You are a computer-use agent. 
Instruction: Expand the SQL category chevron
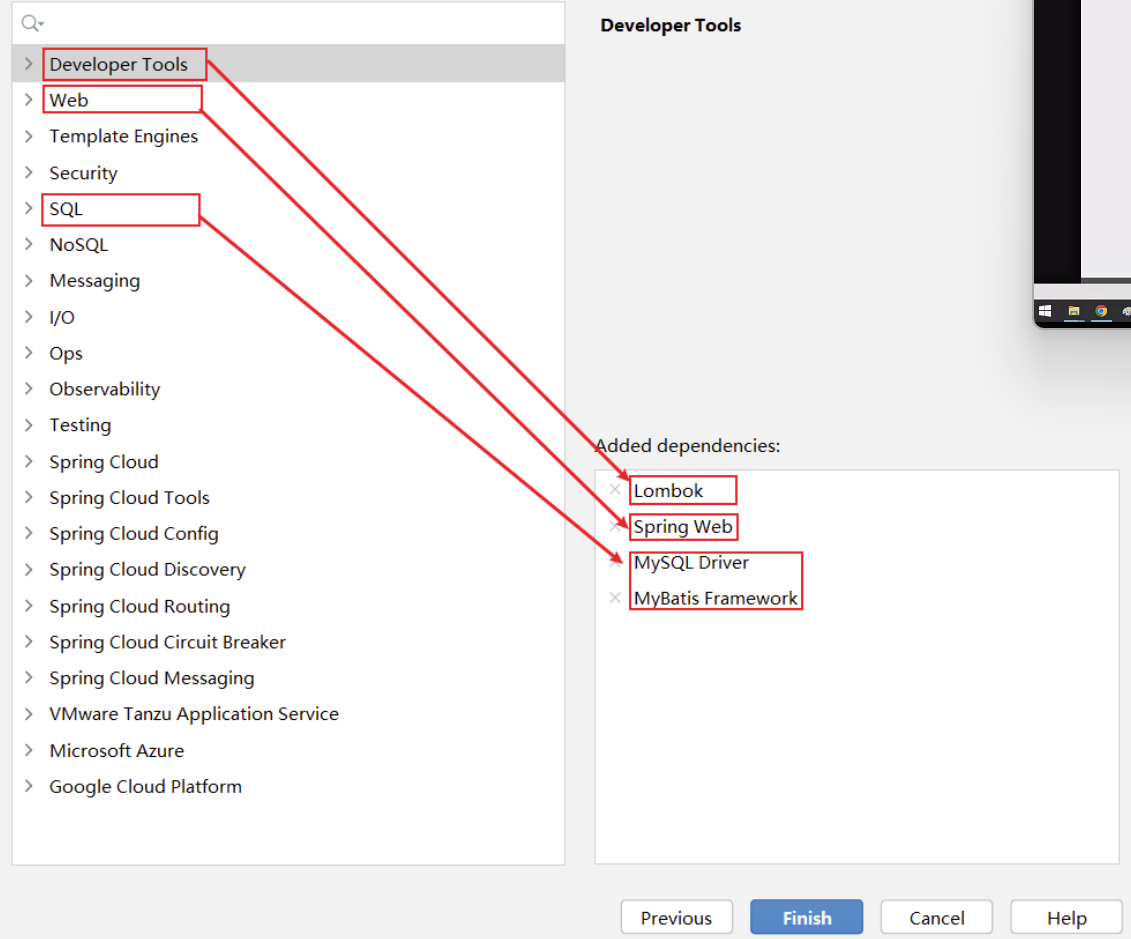point(29,208)
